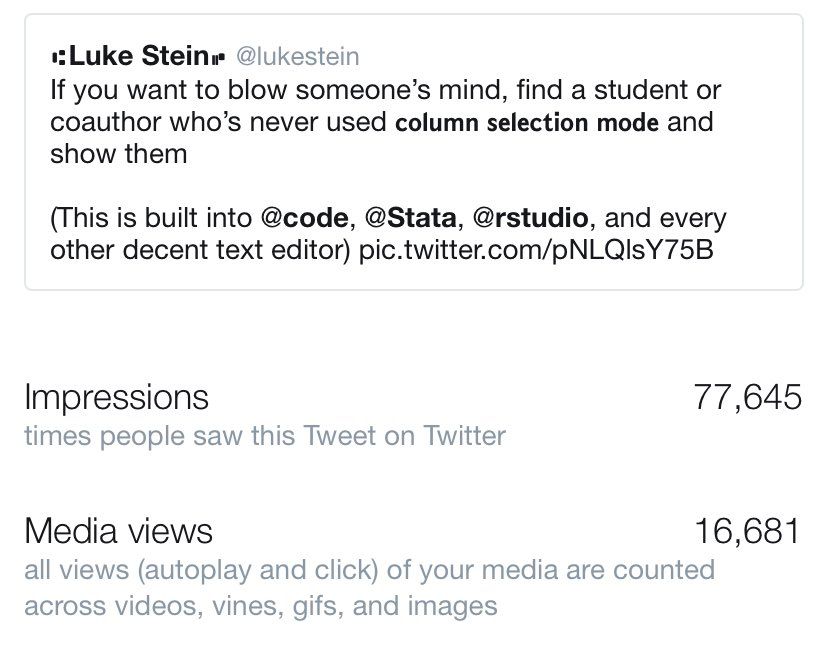Click the bold 'column selection mode' text
Viewport: 828px width, 645px height.
tap(527, 123)
